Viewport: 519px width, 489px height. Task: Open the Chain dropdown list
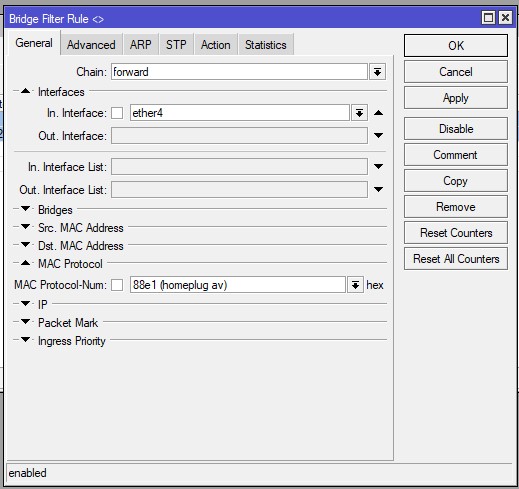click(x=377, y=72)
